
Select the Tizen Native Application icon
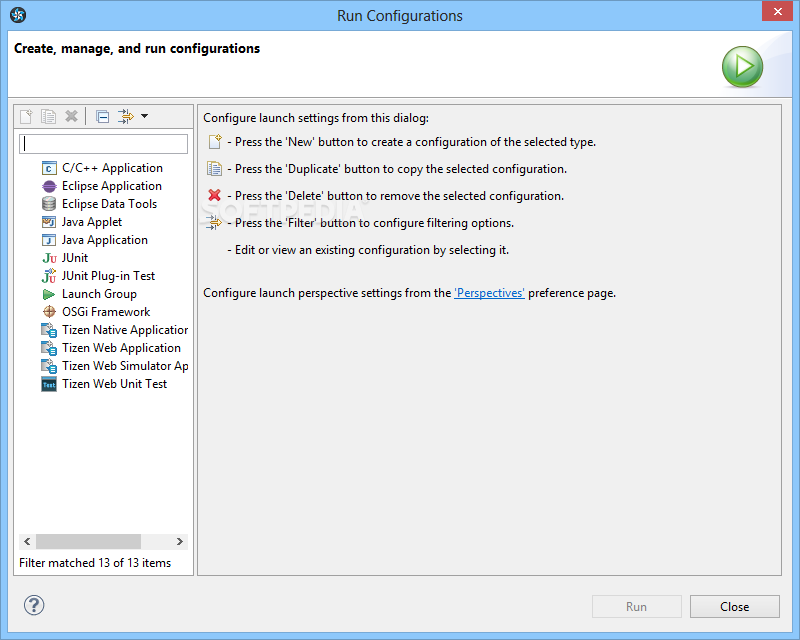point(49,330)
